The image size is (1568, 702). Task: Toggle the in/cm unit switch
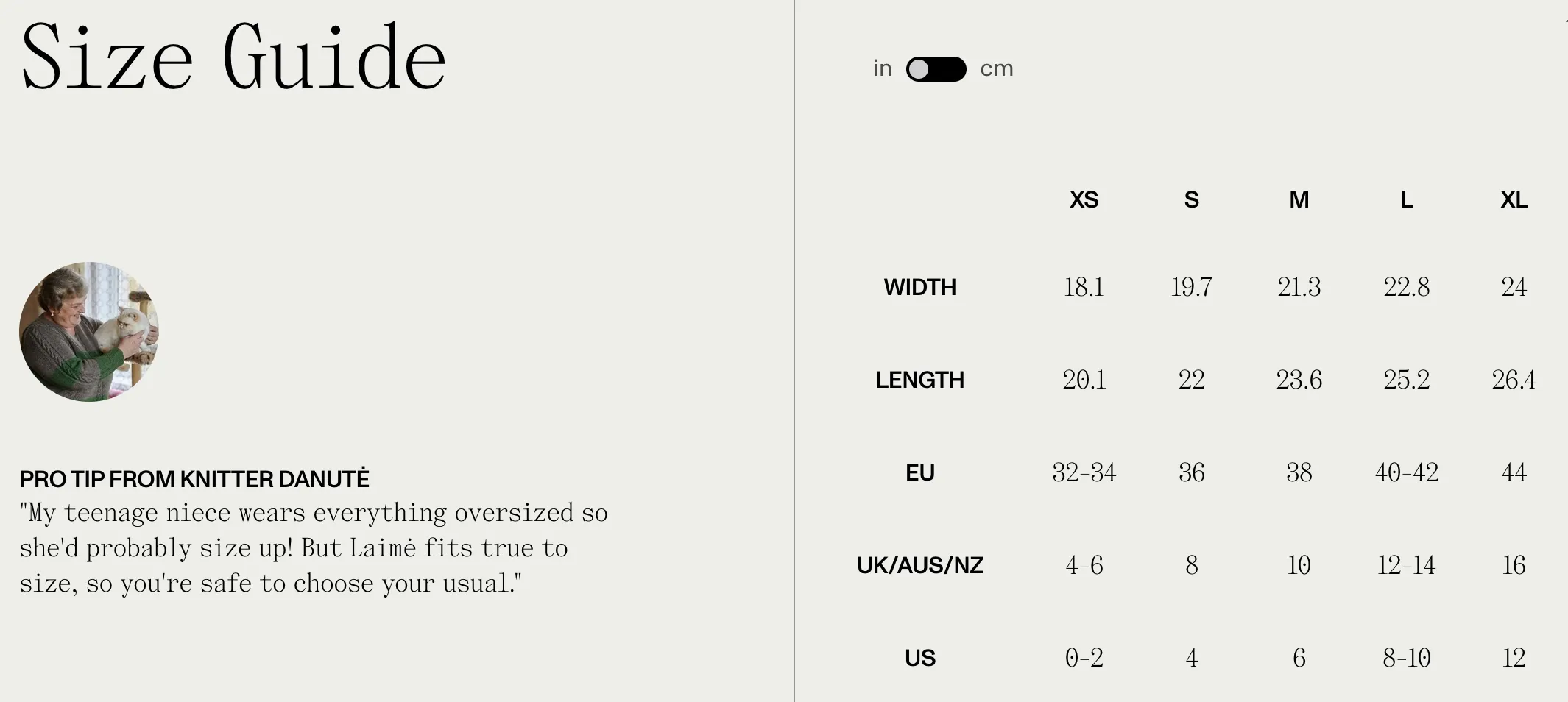tap(936, 69)
